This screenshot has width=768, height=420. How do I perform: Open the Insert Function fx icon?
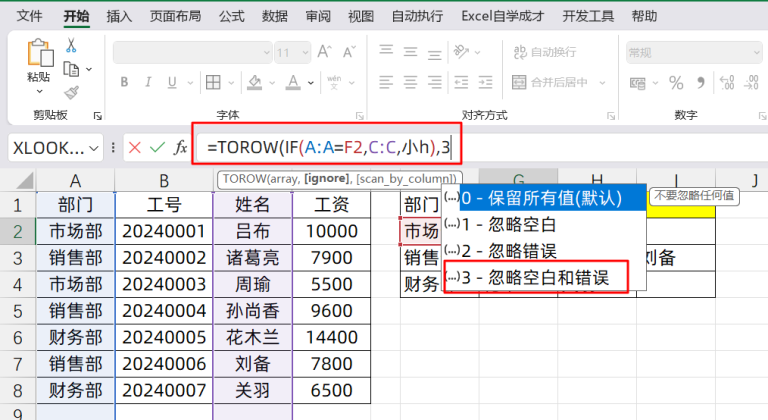[x=181, y=147]
